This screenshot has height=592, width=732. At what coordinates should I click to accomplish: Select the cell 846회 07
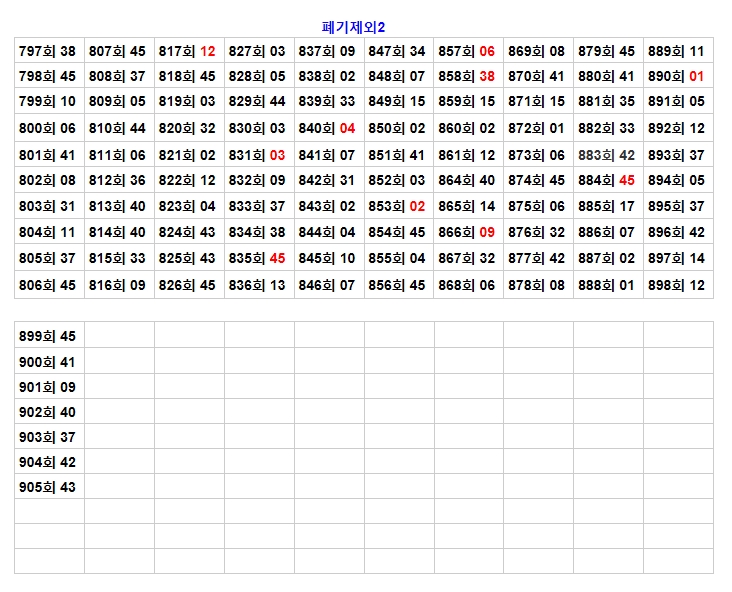point(328,285)
